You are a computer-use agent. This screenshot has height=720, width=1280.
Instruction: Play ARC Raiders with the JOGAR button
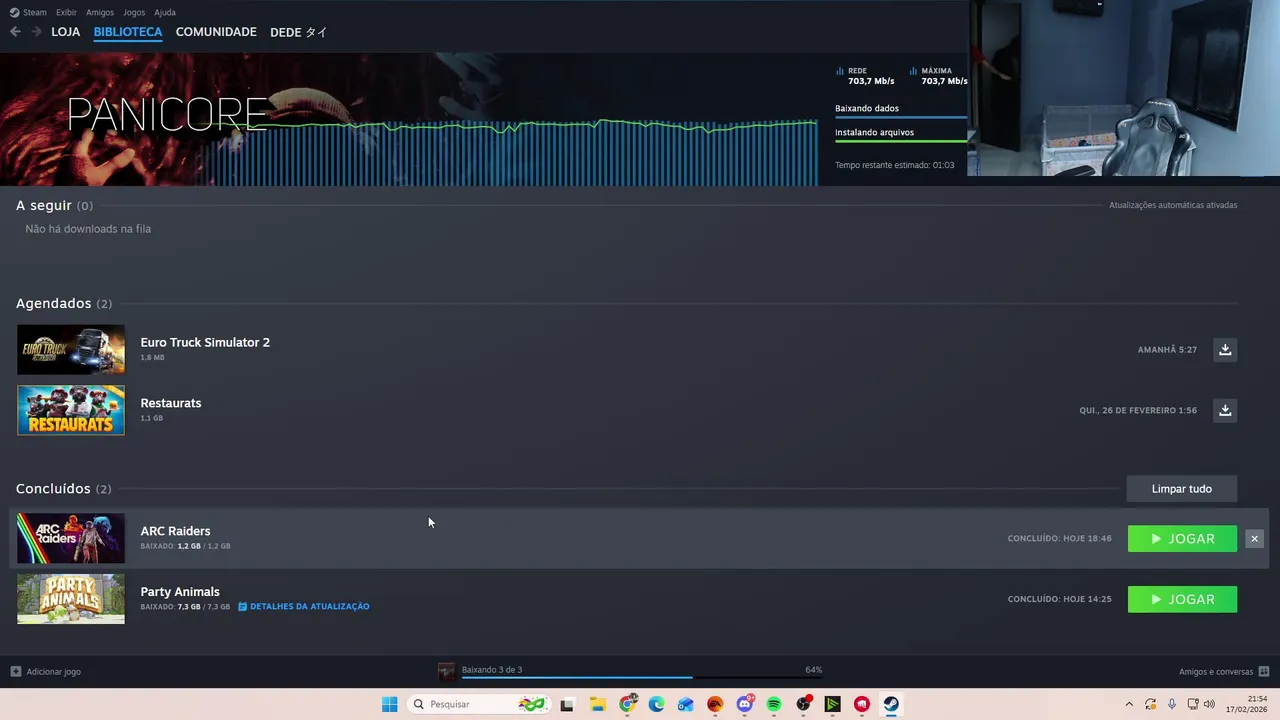1182,539
